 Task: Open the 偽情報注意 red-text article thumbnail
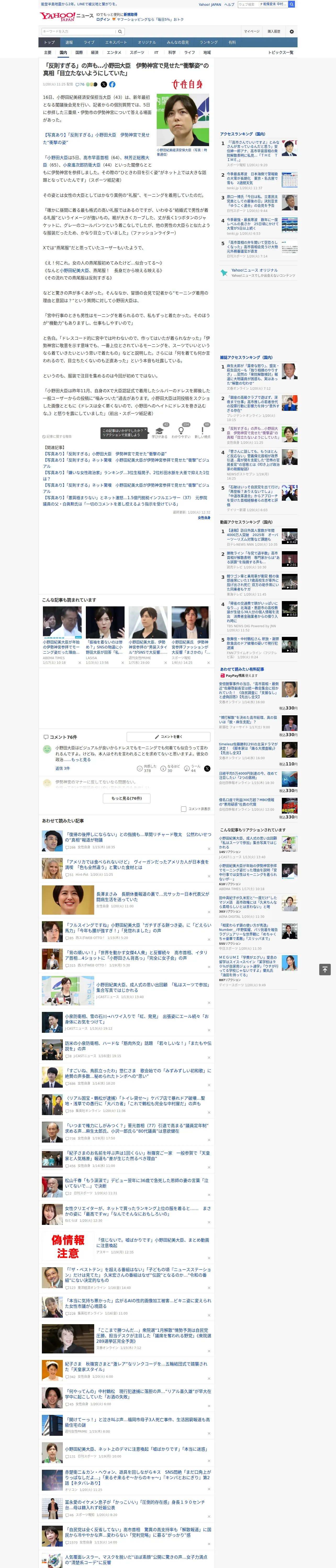68,1246
